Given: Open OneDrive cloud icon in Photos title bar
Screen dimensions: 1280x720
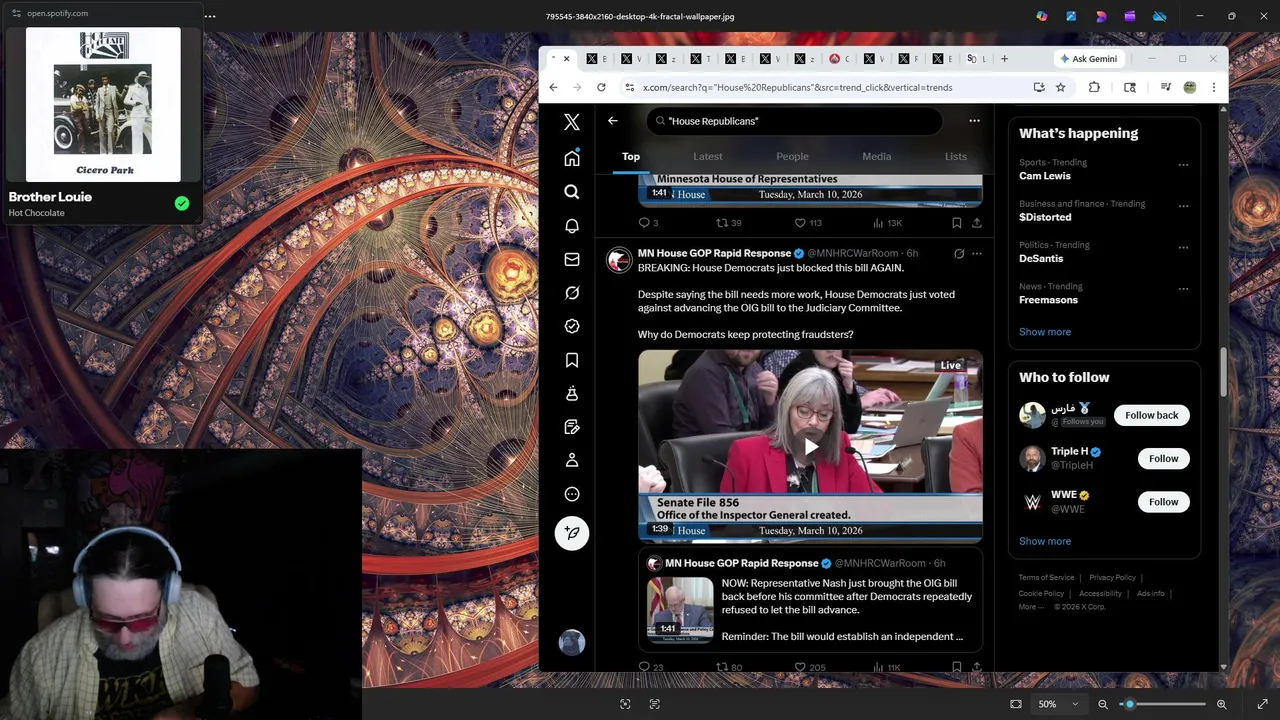Looking at the screenshot, I should tap(1160, 16).
